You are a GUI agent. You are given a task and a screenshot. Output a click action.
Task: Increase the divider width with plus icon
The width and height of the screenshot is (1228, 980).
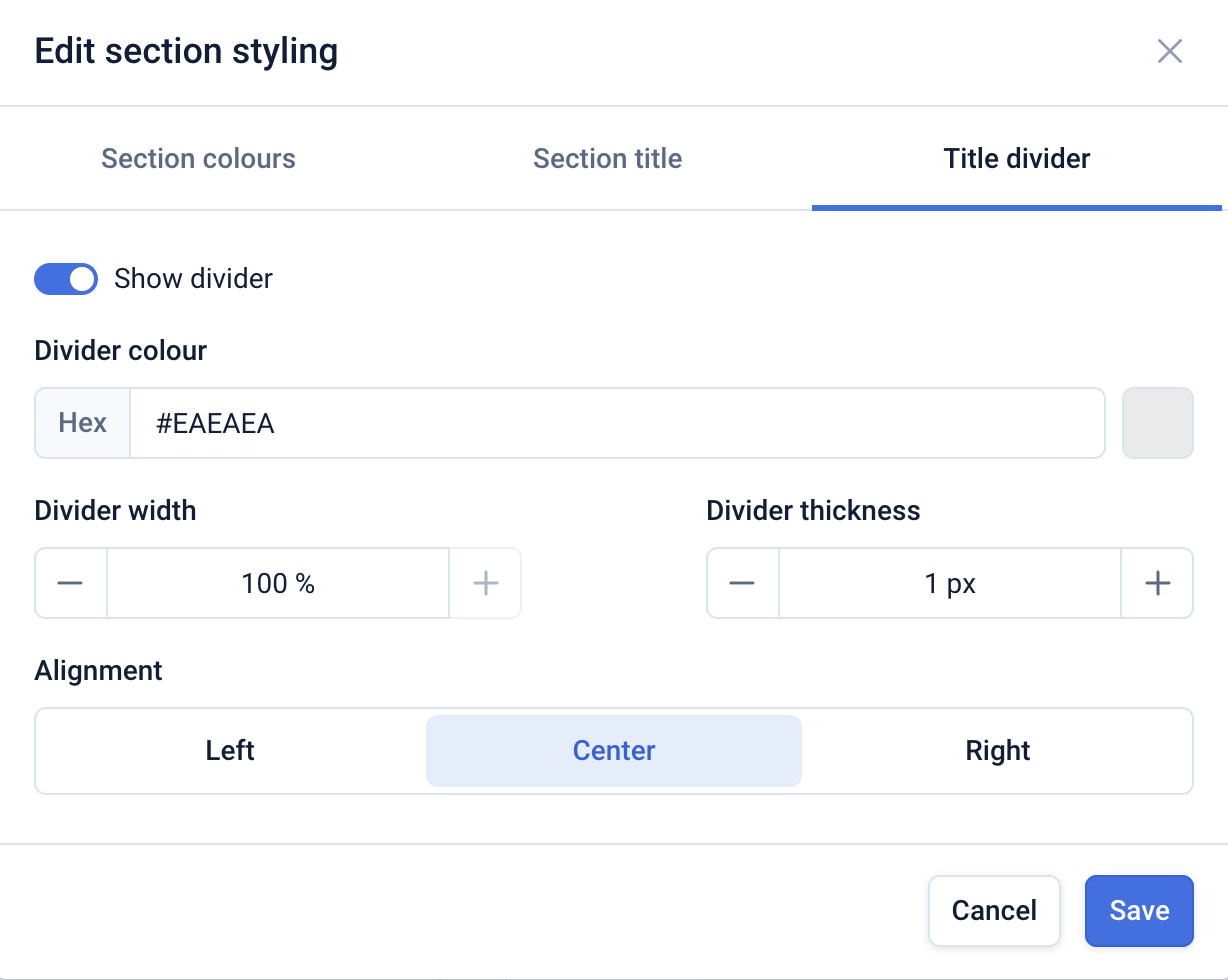click(x=485, y=583)
